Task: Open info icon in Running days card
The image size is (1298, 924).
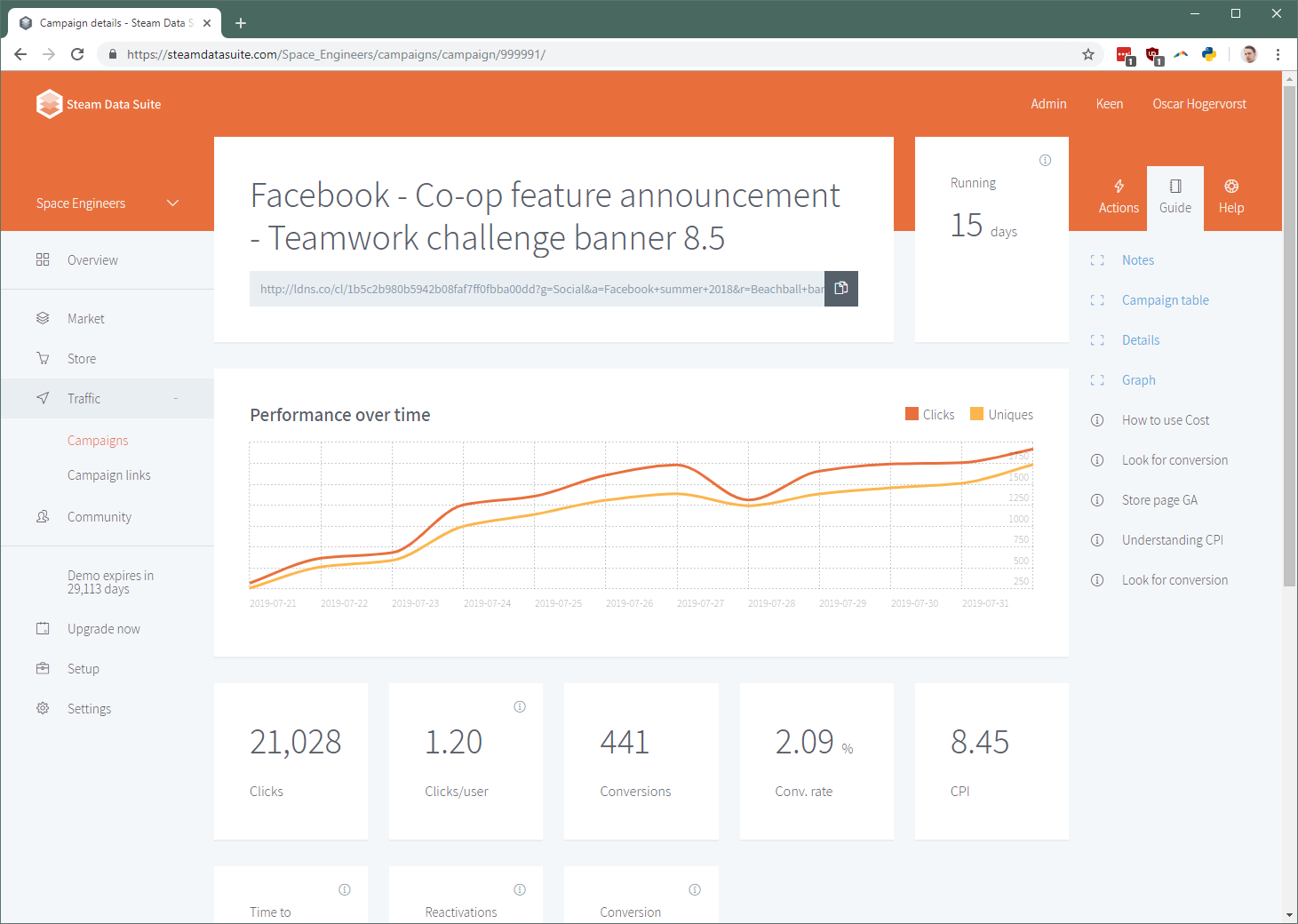Action: 1045,161
